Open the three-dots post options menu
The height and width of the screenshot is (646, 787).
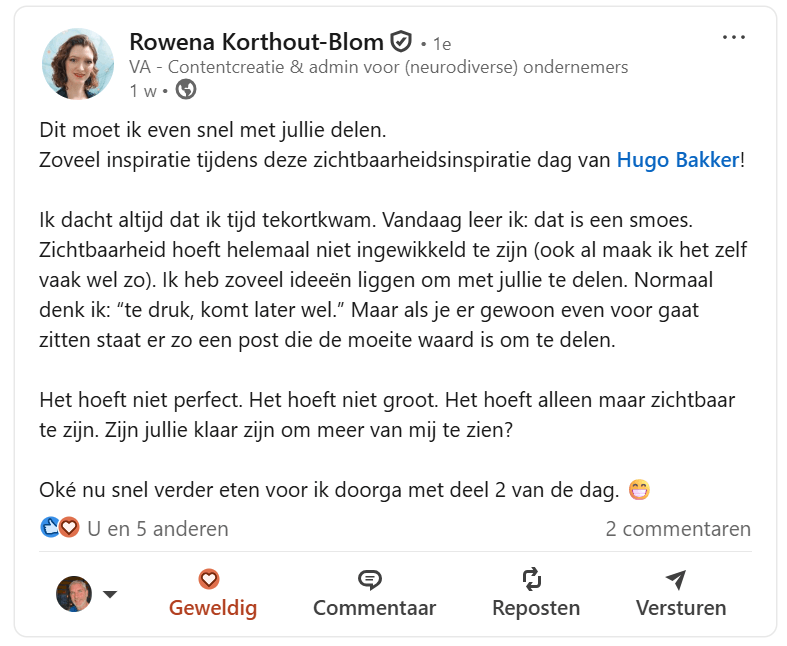pos(733,38)
